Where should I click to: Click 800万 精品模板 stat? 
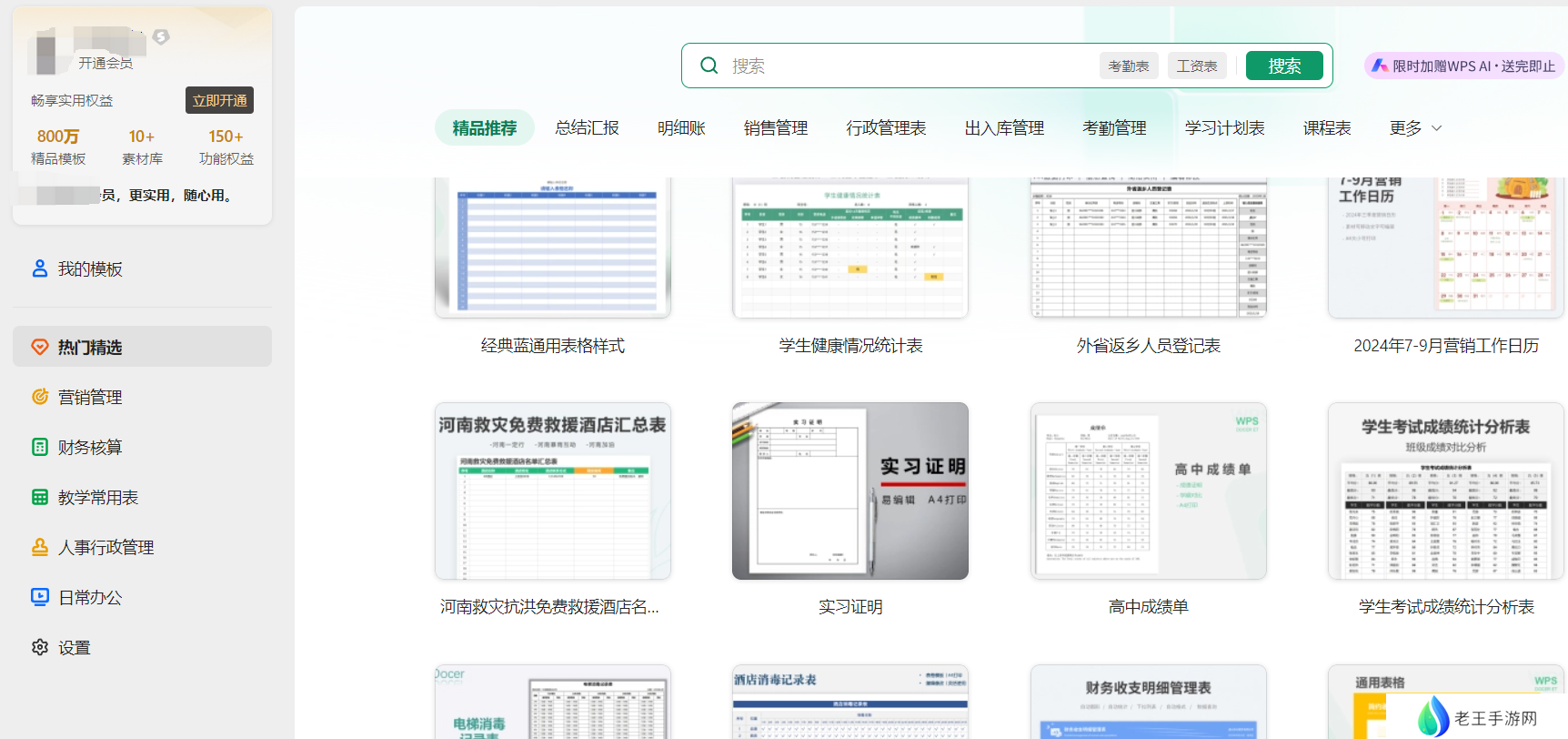58,147
